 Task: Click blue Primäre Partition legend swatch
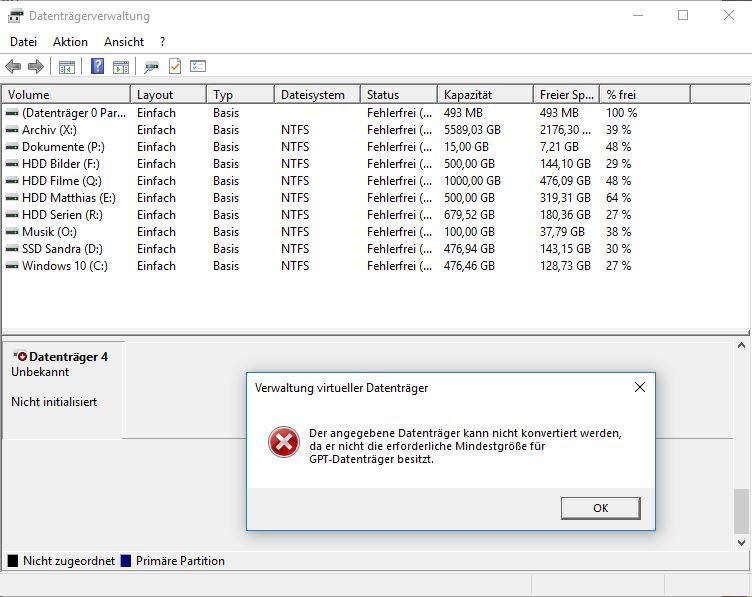[126, 561]
